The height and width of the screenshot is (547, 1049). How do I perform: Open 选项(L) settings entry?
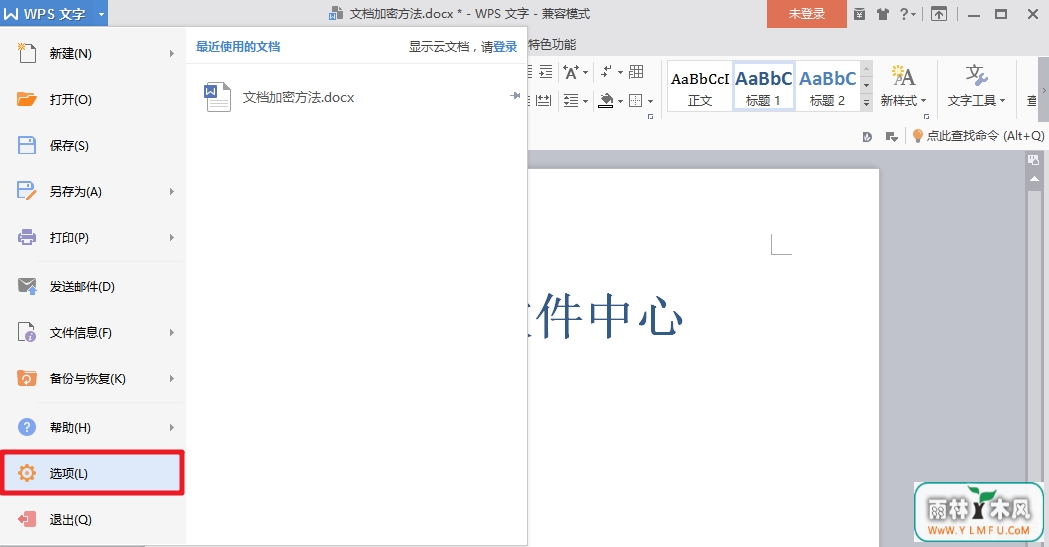(92, 473)
